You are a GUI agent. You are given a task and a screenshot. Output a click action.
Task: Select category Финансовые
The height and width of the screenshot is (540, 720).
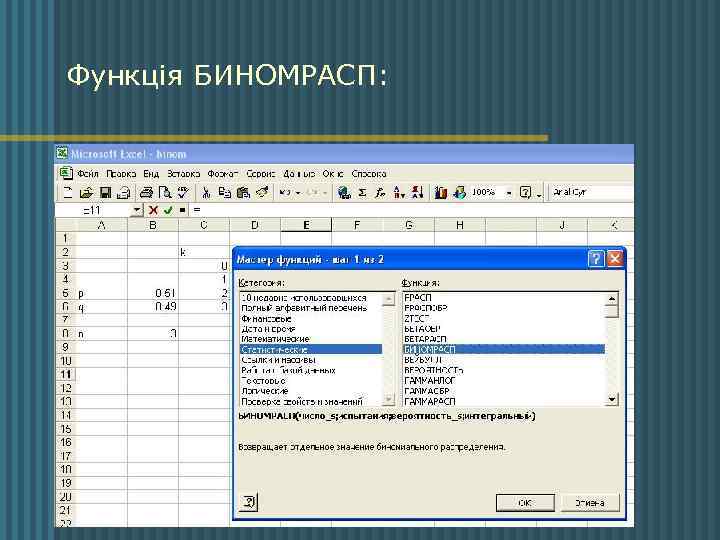(310, 319)
